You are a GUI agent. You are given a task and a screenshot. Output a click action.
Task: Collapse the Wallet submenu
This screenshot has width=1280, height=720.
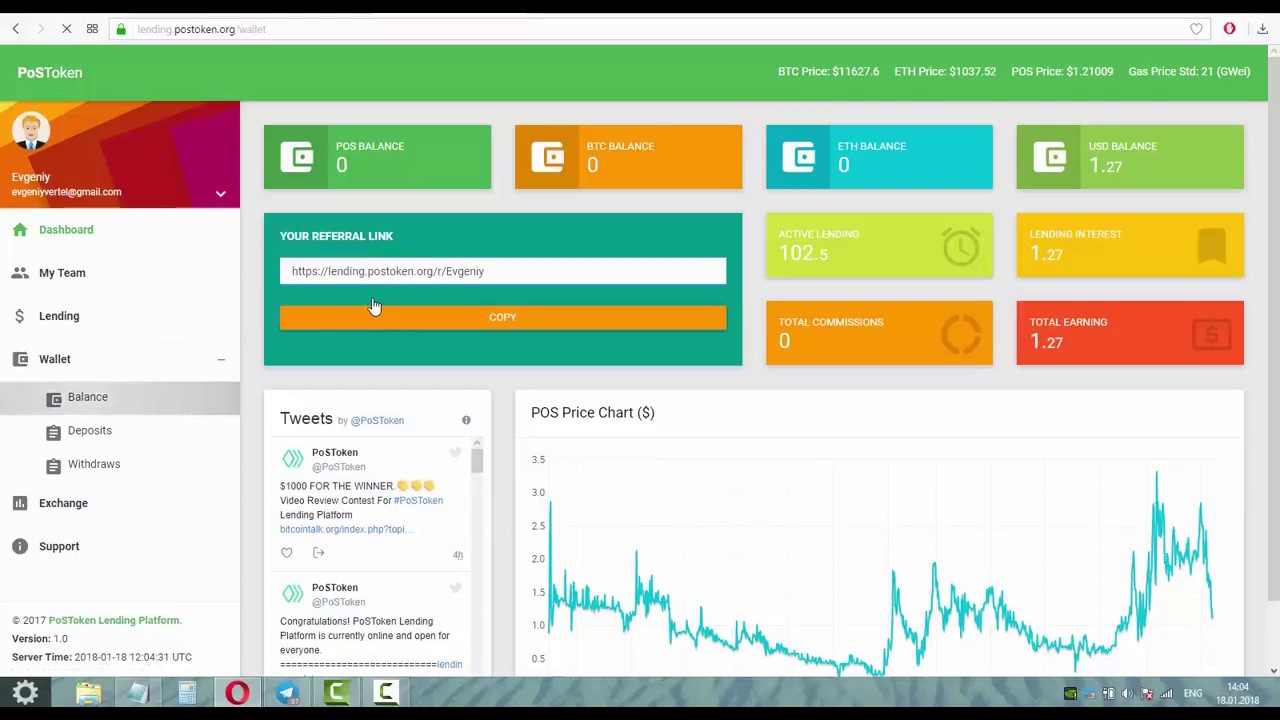pyautogui.click(x=221, y=359)
